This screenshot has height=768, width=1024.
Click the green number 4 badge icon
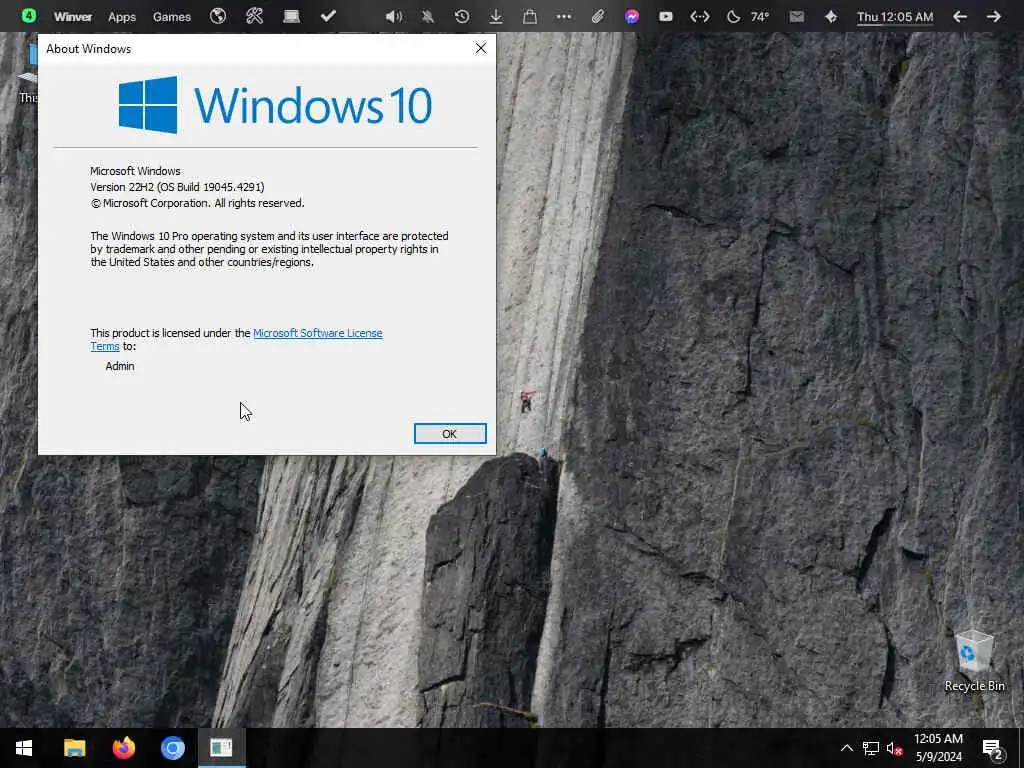pos(29,16)
